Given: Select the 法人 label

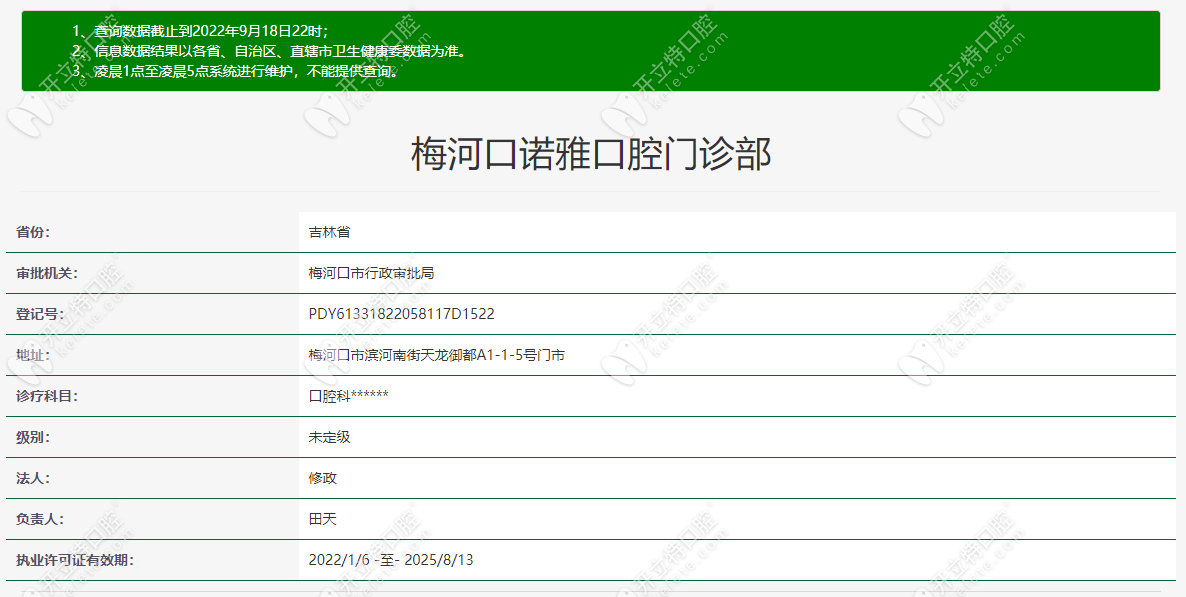Looking at the screenshot, I should pos(33,478).
